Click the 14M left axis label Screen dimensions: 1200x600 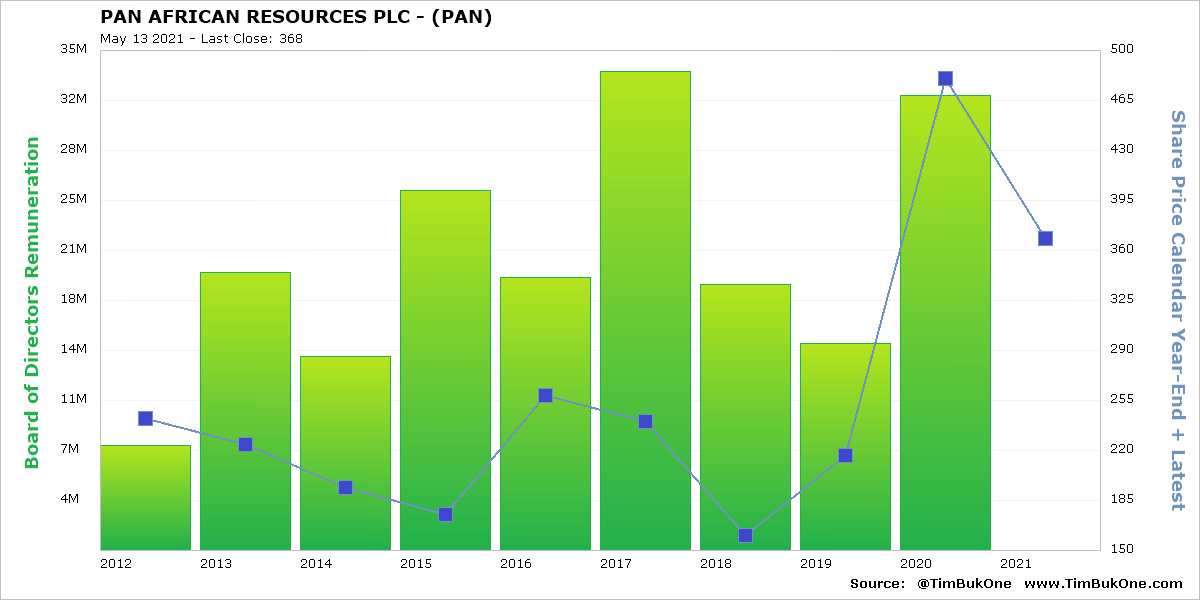(x=74, y=349)
